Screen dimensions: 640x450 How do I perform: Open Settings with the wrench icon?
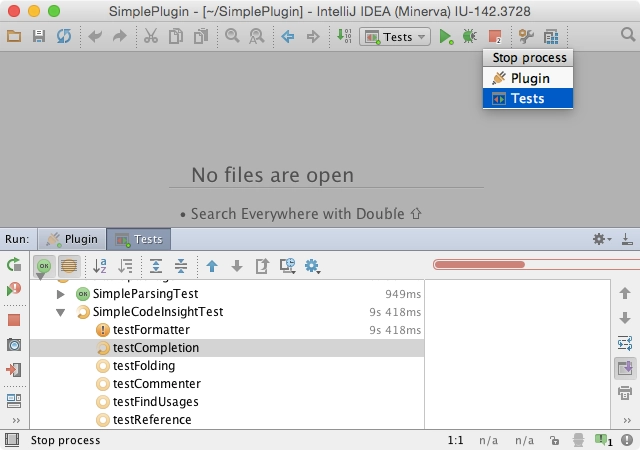pyautogui.click(x=526, y=36)
